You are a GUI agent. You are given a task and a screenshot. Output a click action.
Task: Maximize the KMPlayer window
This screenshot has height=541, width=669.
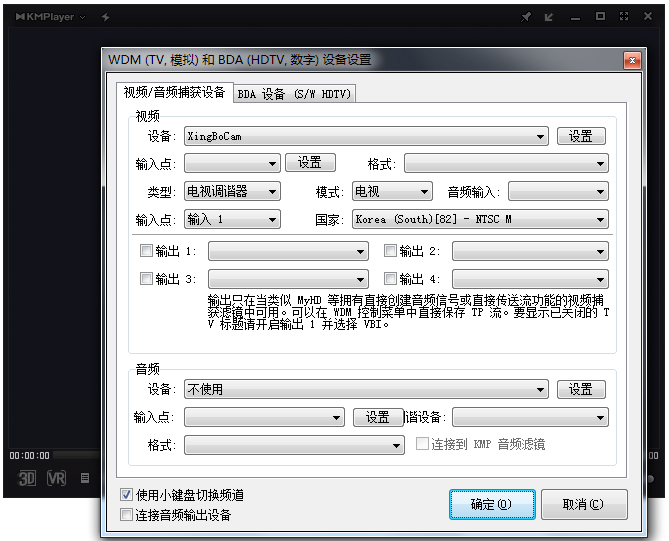[x=600, y=16]
